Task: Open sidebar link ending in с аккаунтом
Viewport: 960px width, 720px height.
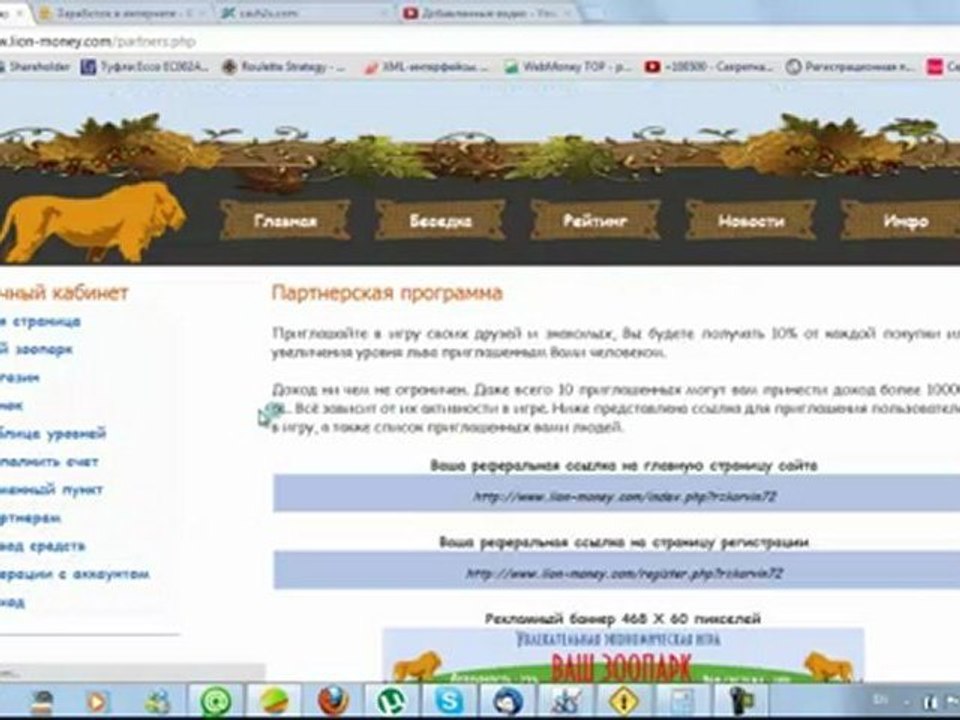Action: click(x=75, y=574)
